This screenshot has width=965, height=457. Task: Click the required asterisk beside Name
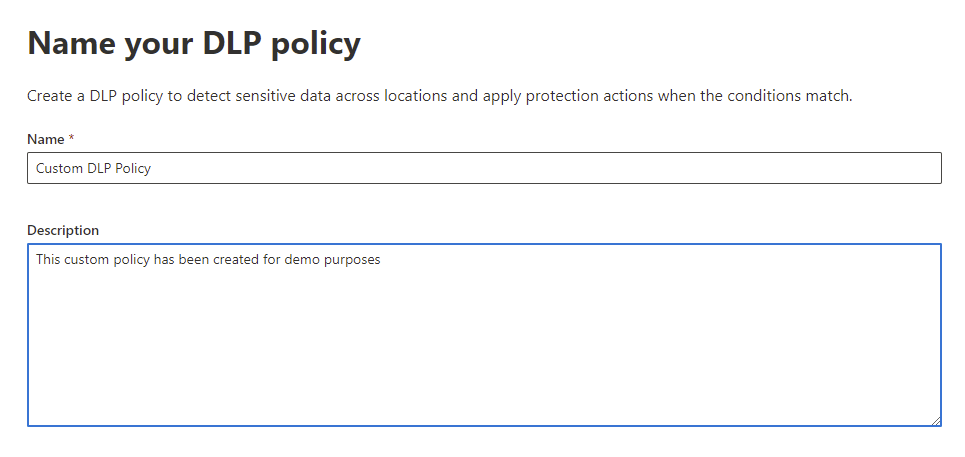click(72, 139)
